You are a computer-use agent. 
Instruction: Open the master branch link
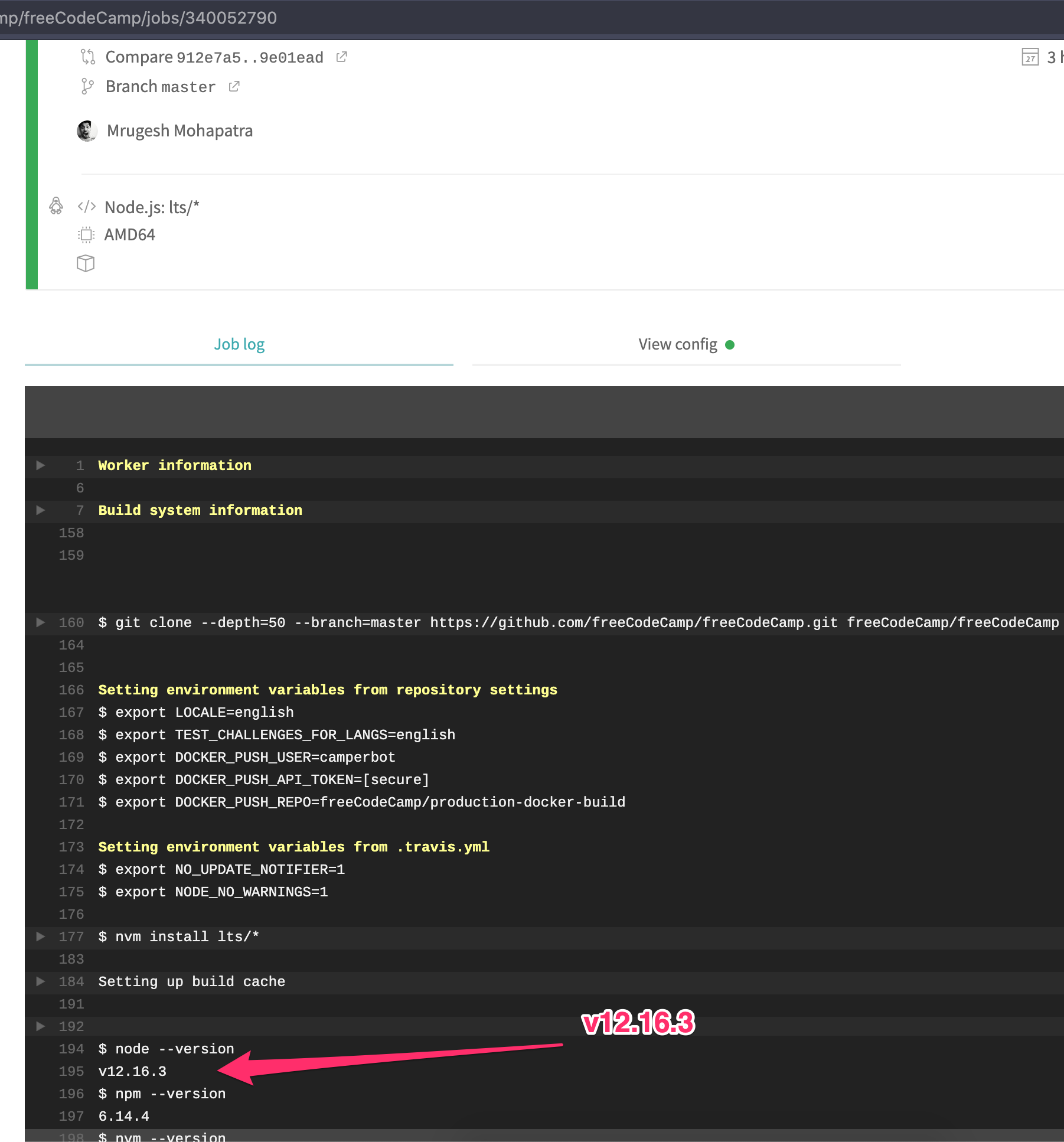(x=190, y=86)
